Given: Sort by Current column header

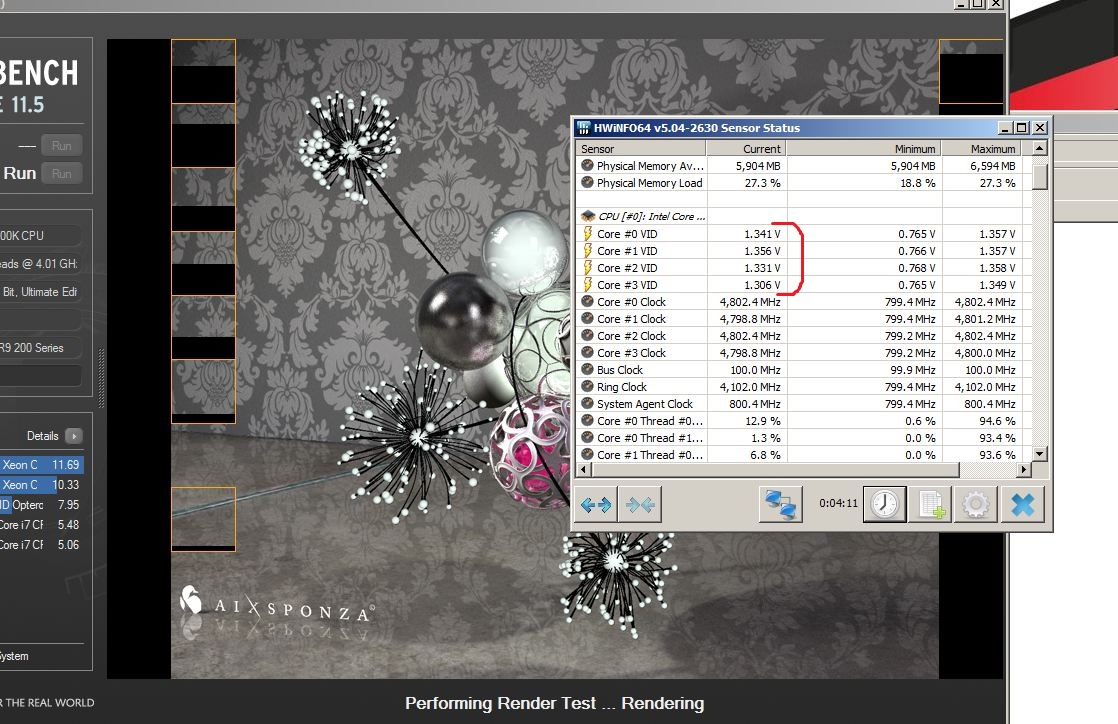Looking at the screenshot, I should [746, 148].
